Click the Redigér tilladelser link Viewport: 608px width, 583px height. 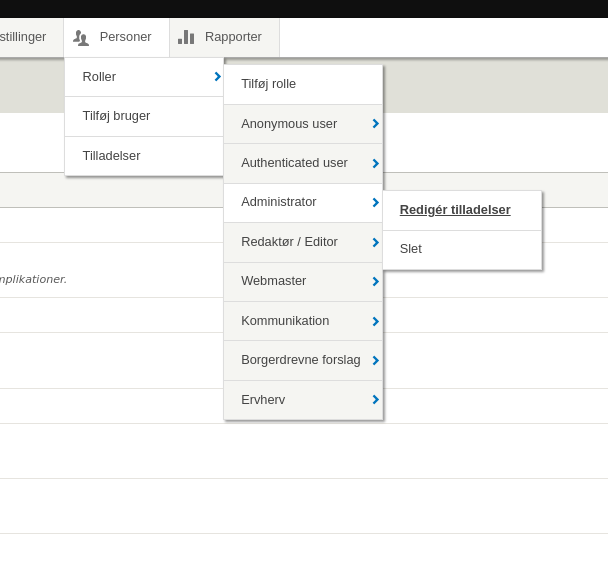click(455, 210)
